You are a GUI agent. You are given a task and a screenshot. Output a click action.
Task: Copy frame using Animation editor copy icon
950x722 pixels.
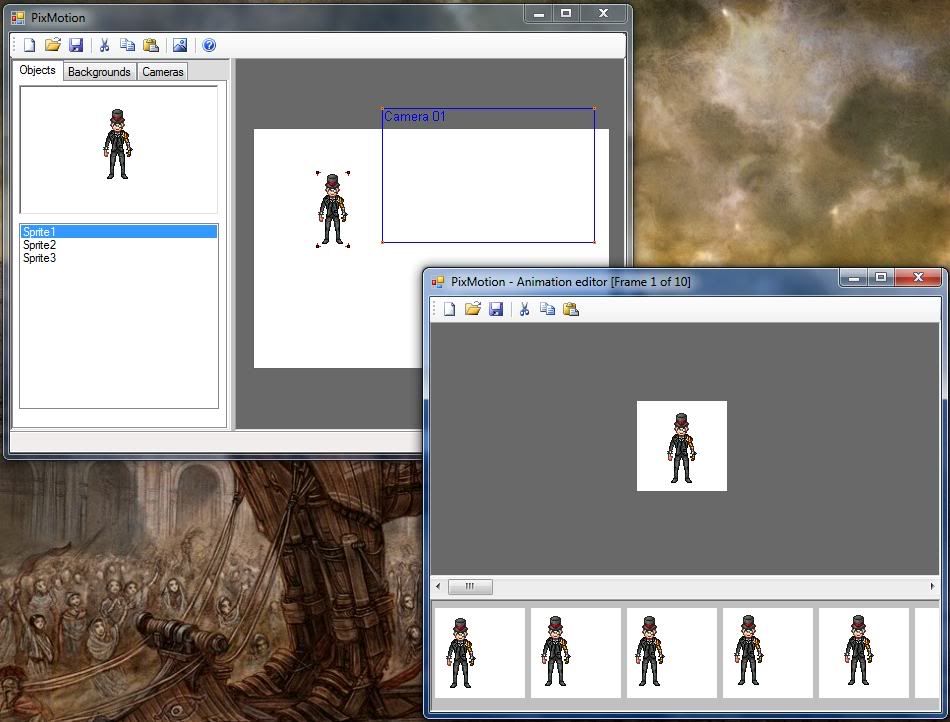point(547,309)
